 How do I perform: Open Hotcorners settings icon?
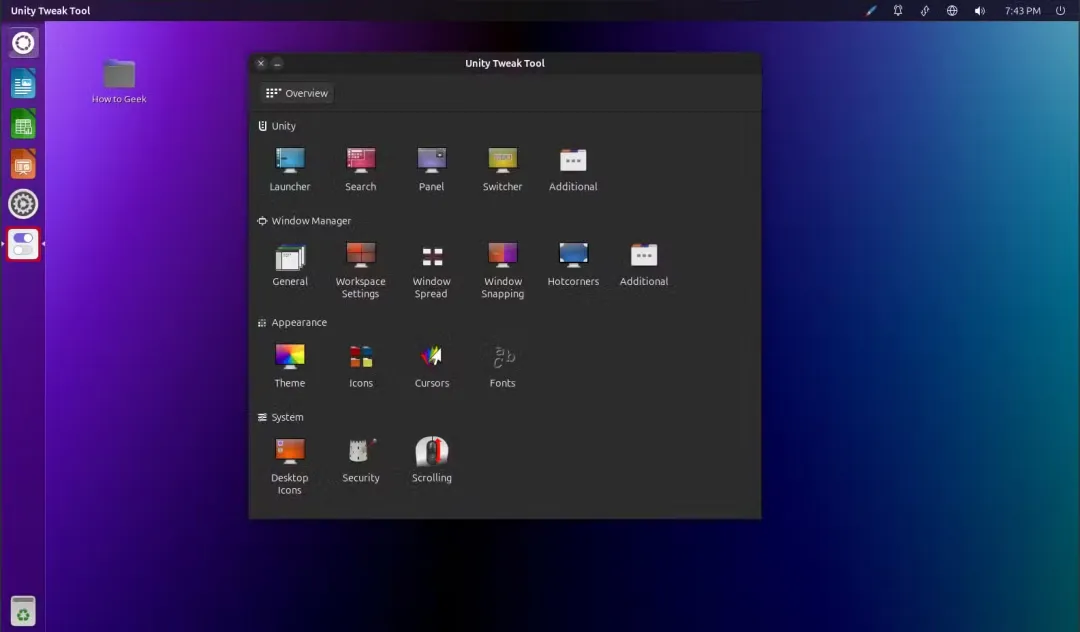pyautogui.click(x=573, y=264)
